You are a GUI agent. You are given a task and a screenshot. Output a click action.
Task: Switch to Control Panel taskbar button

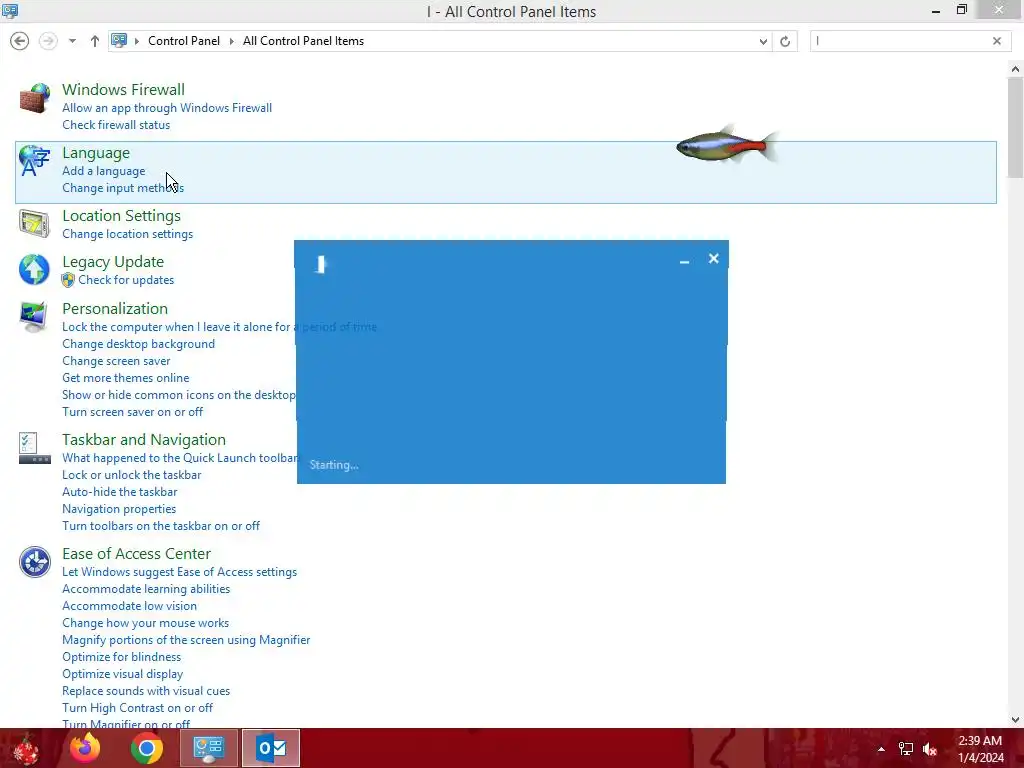point(209,748)
